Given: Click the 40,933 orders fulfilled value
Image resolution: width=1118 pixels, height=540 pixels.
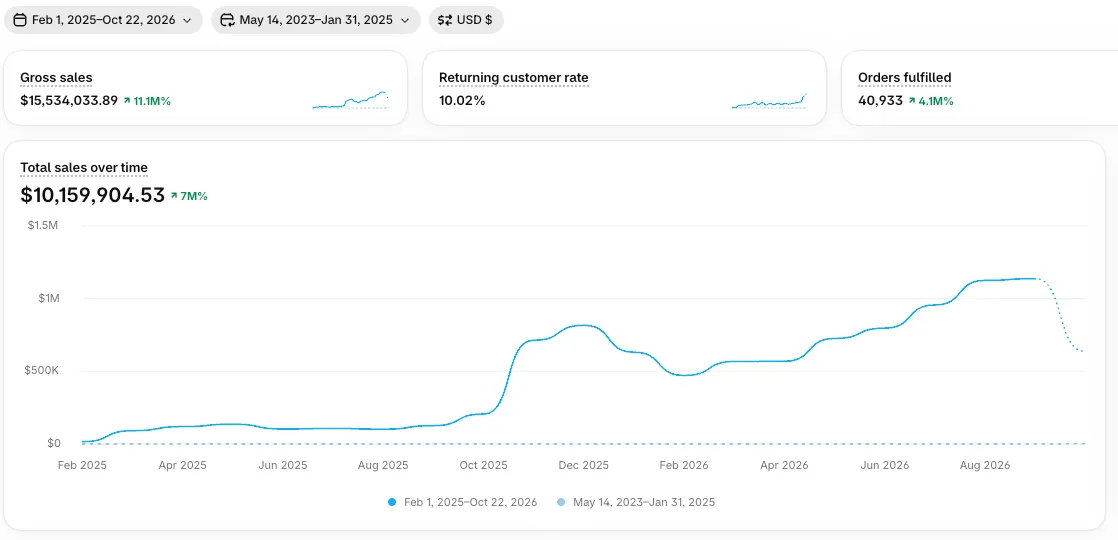Looking at the screenshot, I should point(881,101).
